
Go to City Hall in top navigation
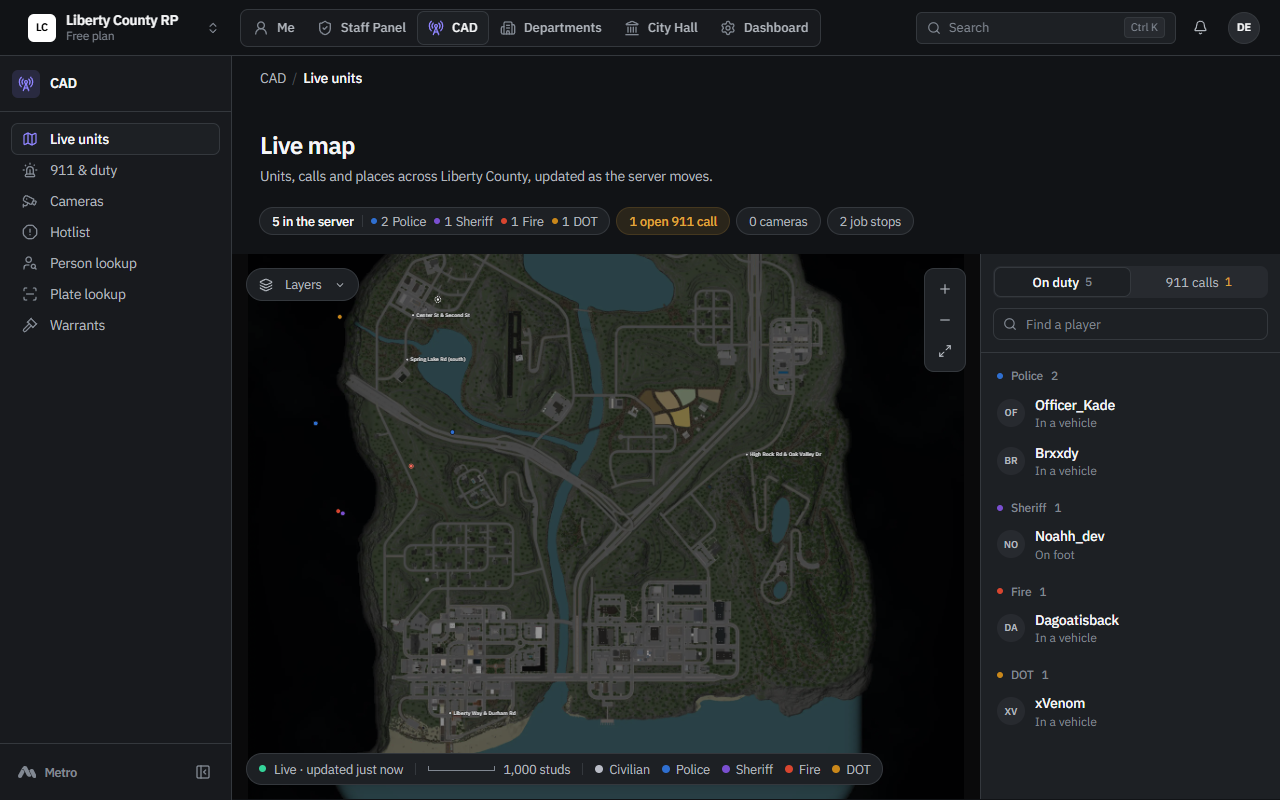tap(661, 28)
